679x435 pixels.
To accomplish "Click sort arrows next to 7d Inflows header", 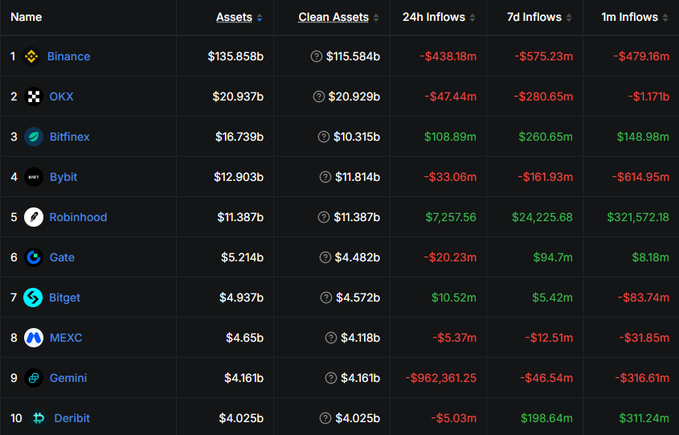I will click(569, 18).
